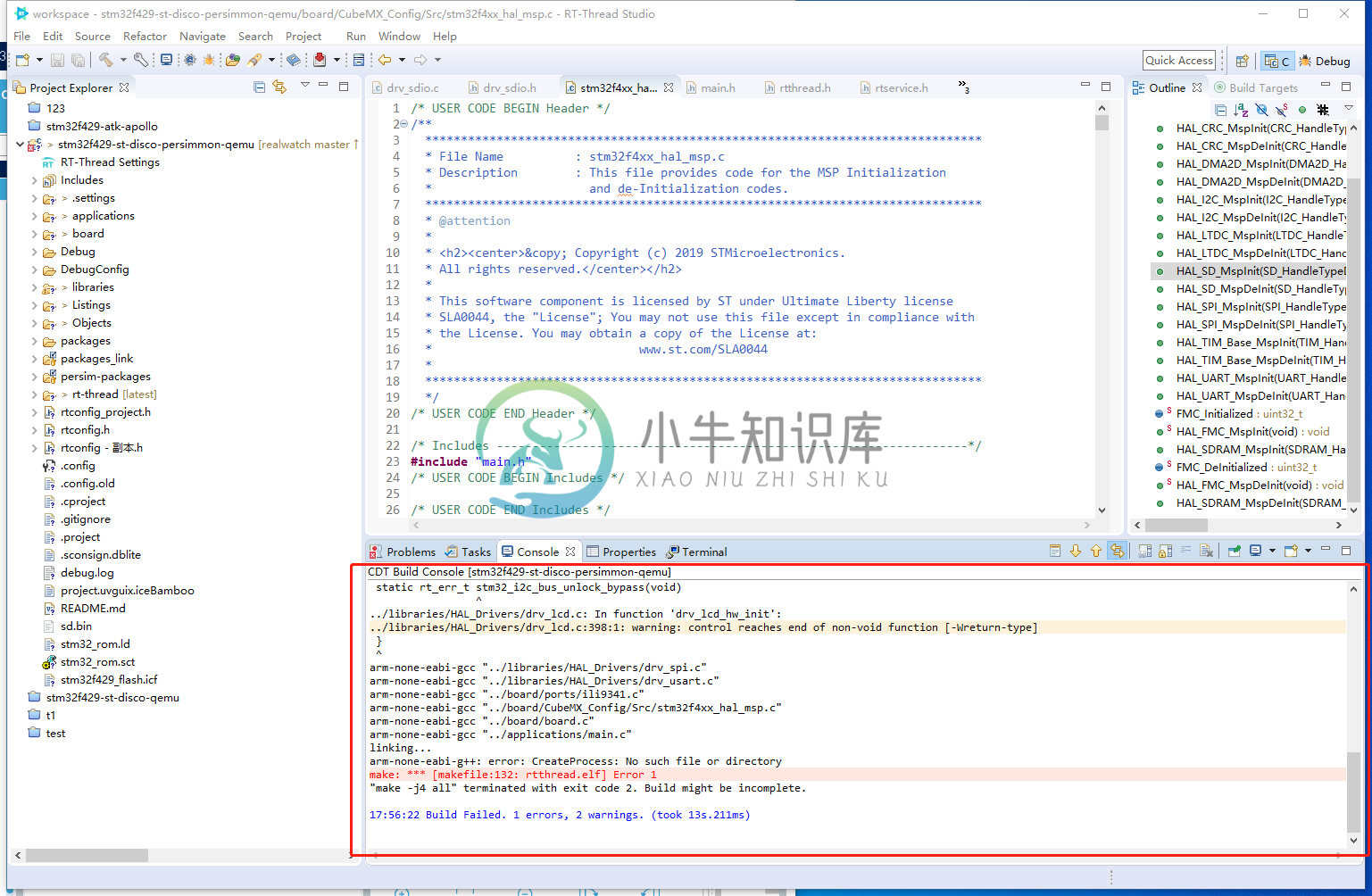The image size is (1372, 896).
Task: Click the Download program flash icon
Action: click(320, 60)
